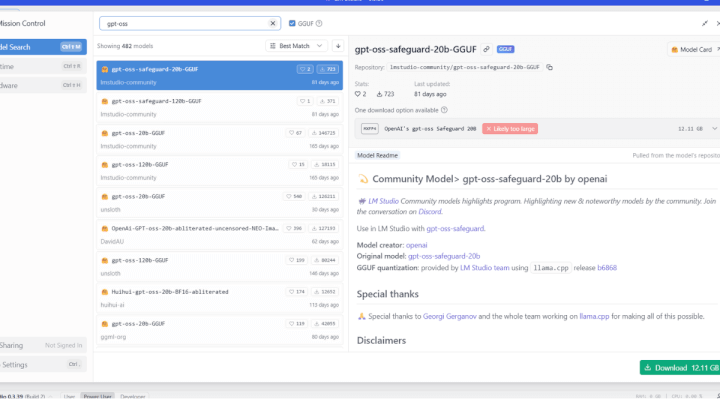The width and height of the screenshot is (720, 405).
Task: Follow the LM Studio link in readme
Action: coord(383,201)
